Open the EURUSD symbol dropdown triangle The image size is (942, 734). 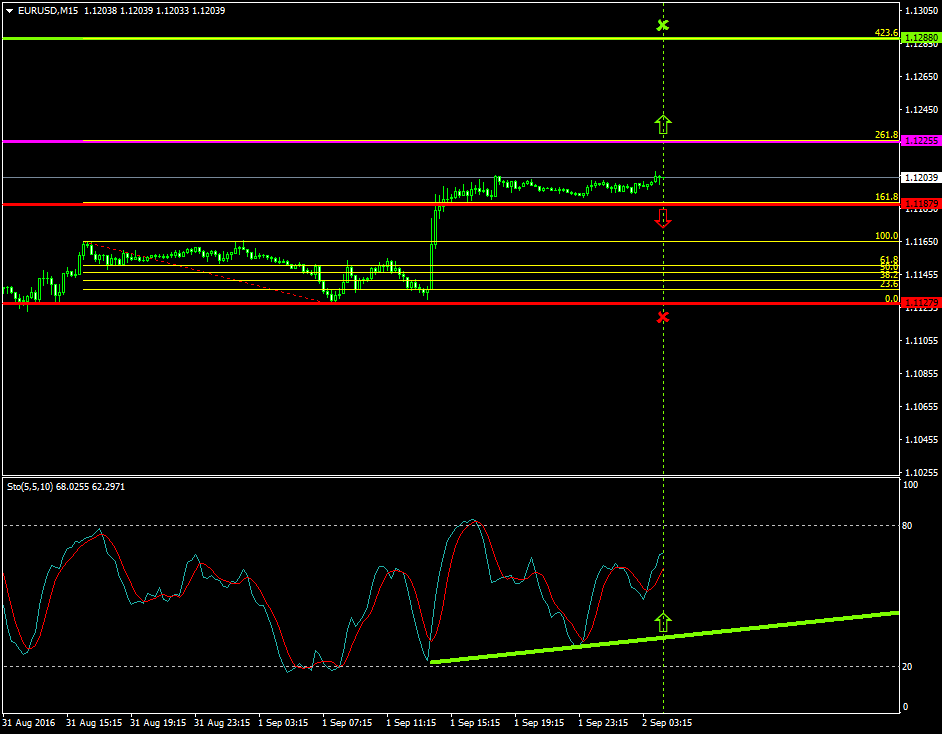coord(10,10)
